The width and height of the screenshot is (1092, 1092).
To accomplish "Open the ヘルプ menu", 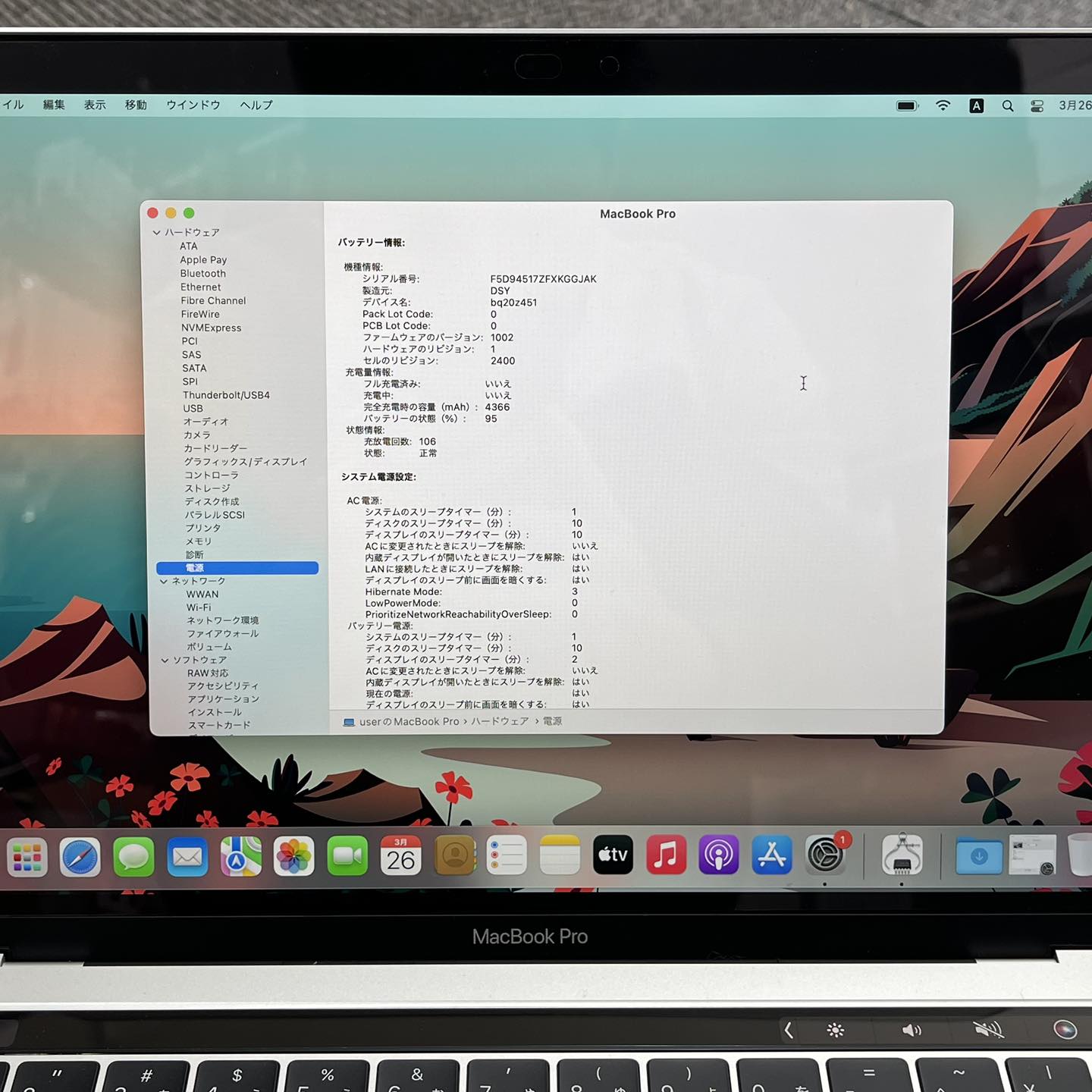I will 256,105.
